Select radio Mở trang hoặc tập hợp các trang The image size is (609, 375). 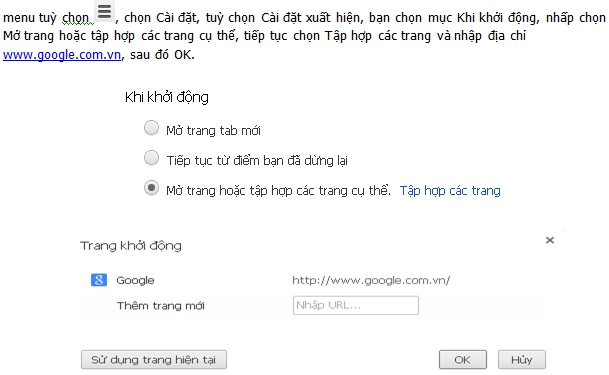coord(151,188)
